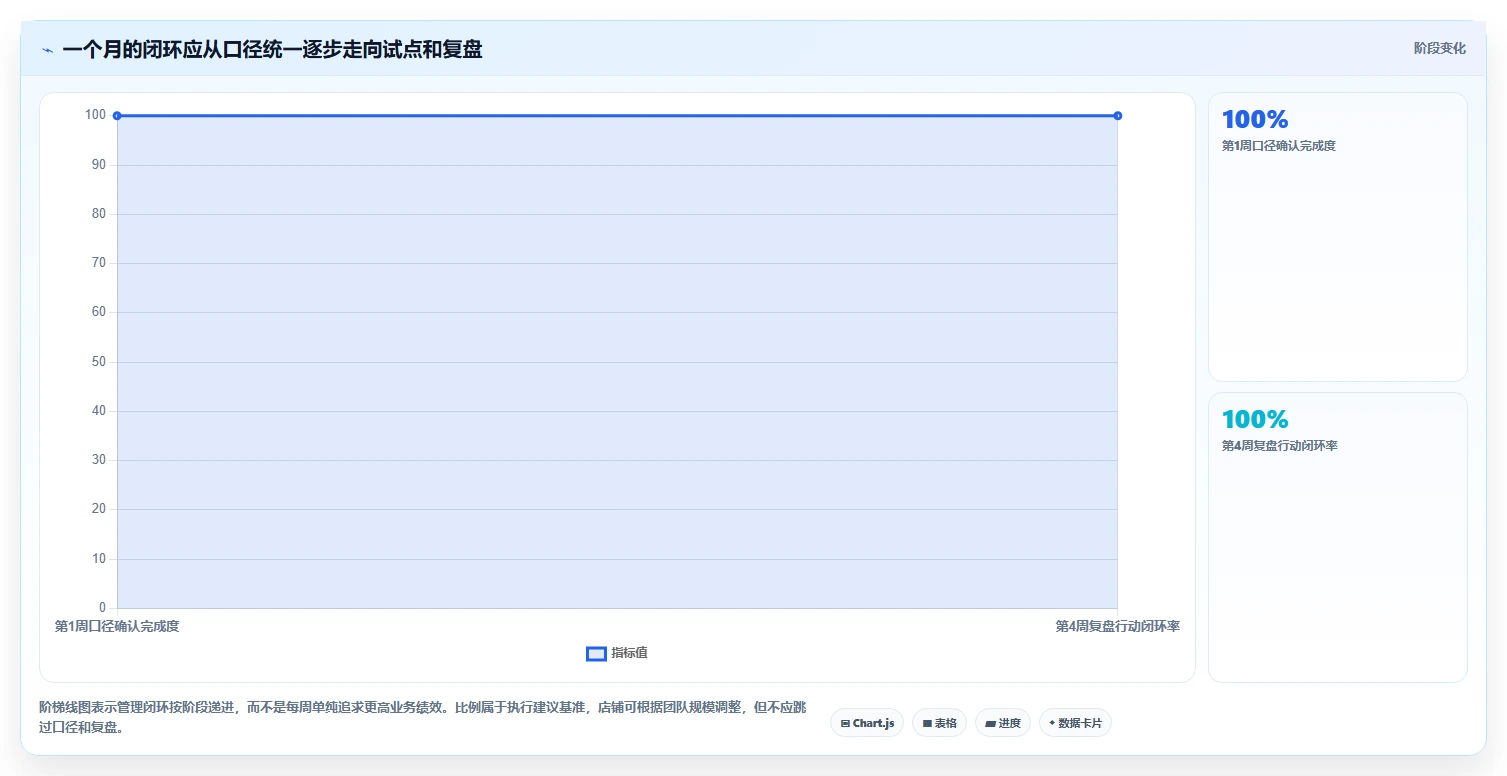
Task: Click y-axis tick 20
Action: point(98,509)
